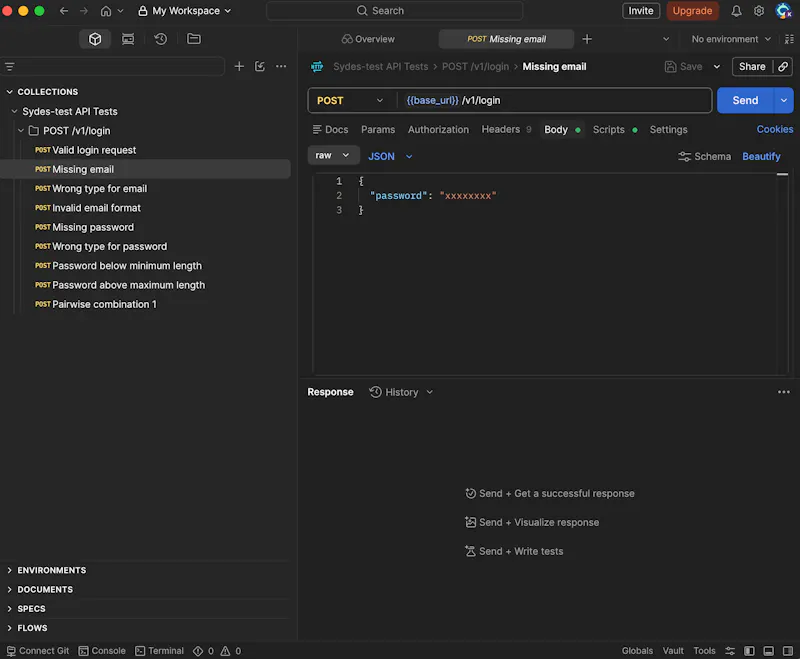Open the Mock servers sidebar icon
Viewport: 800px width, 659px height.
[128, 39]
